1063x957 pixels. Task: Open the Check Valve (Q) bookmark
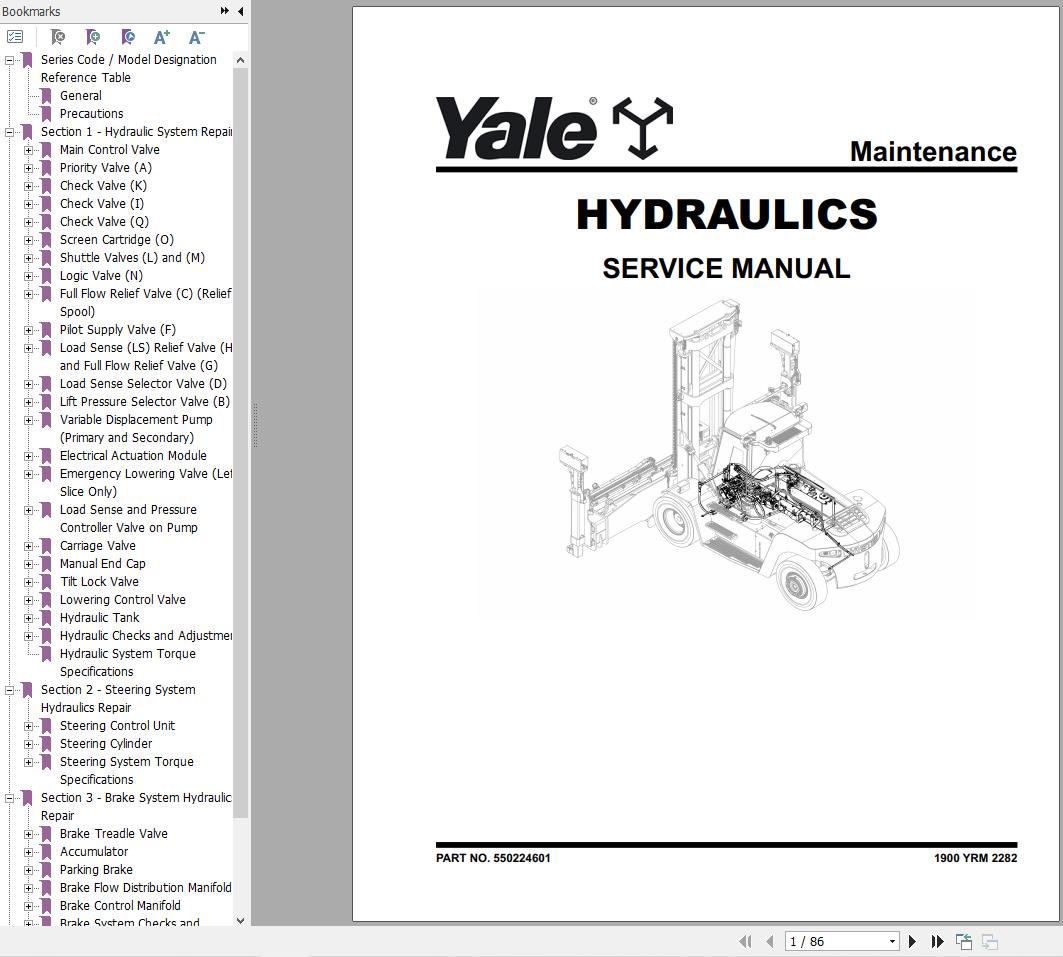pos(104,222)
